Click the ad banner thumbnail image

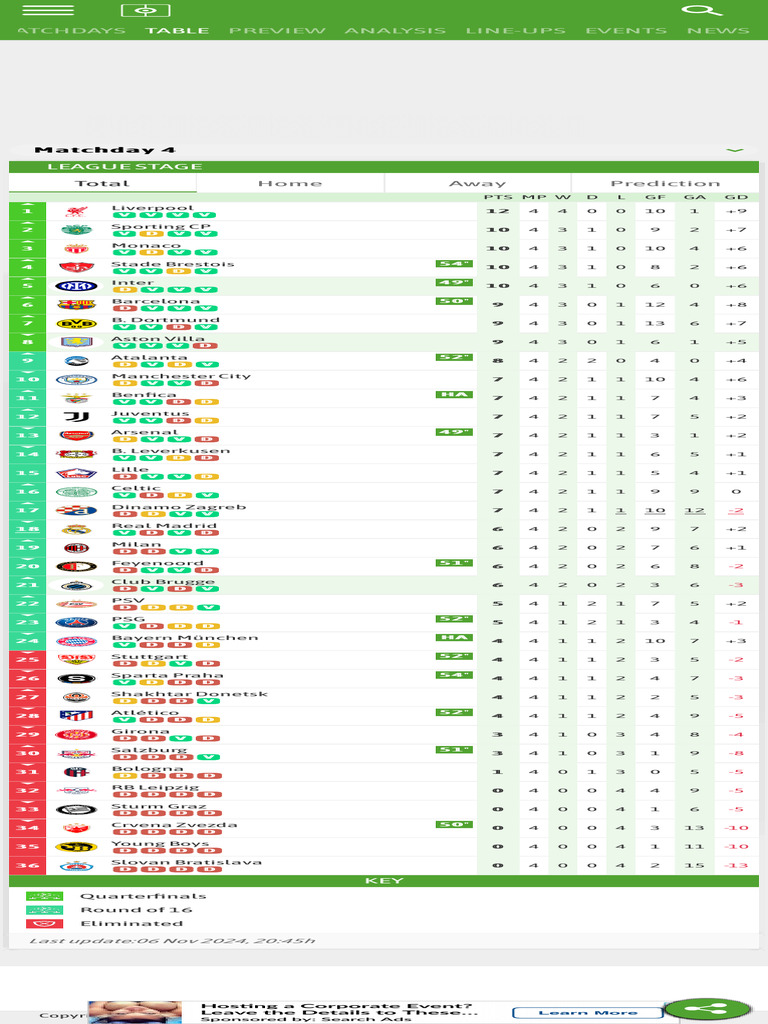(135, 1012)
